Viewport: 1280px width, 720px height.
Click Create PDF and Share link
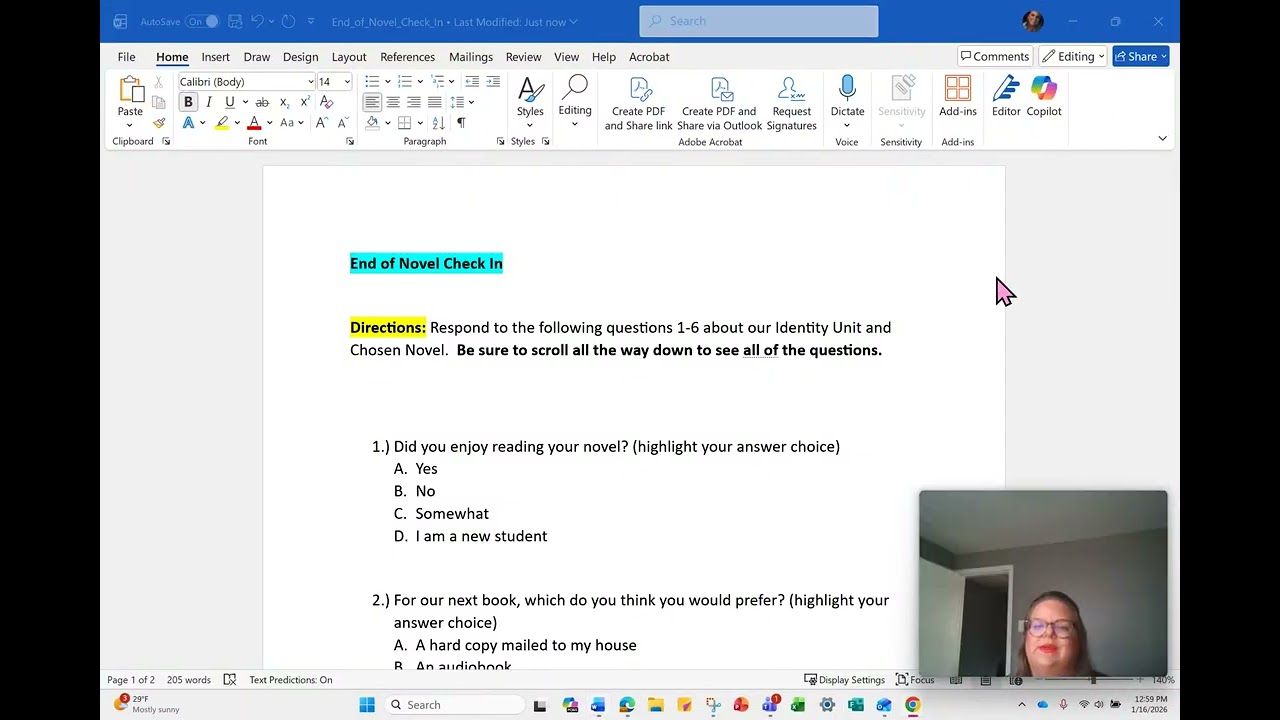point(638,104)
